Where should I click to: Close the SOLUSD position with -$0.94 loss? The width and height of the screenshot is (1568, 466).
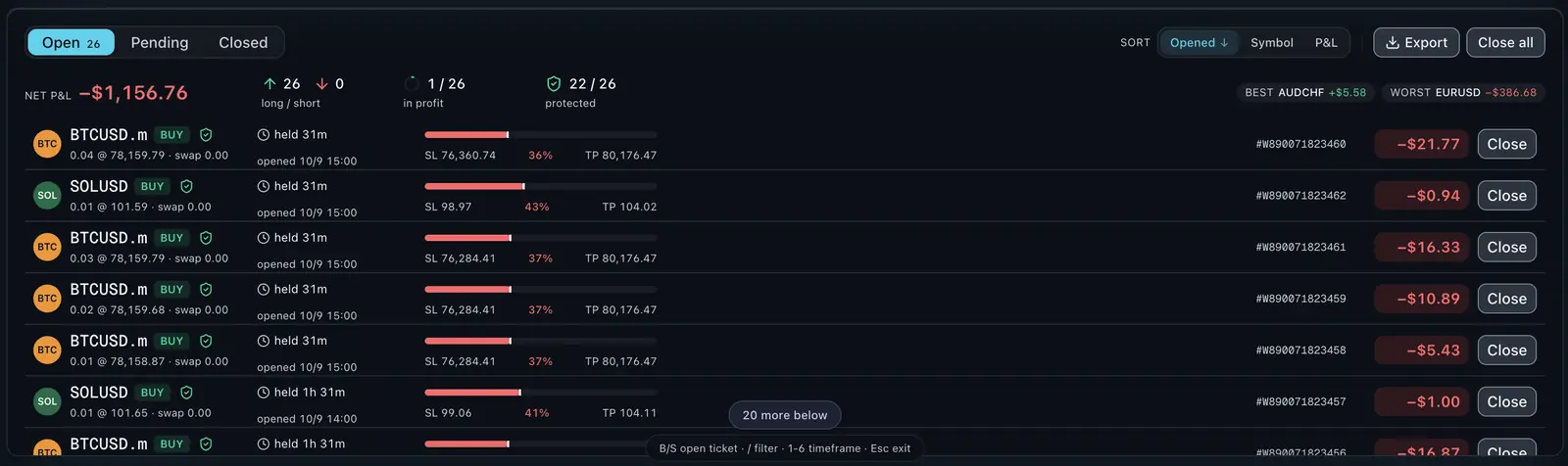click(1506, 196)
